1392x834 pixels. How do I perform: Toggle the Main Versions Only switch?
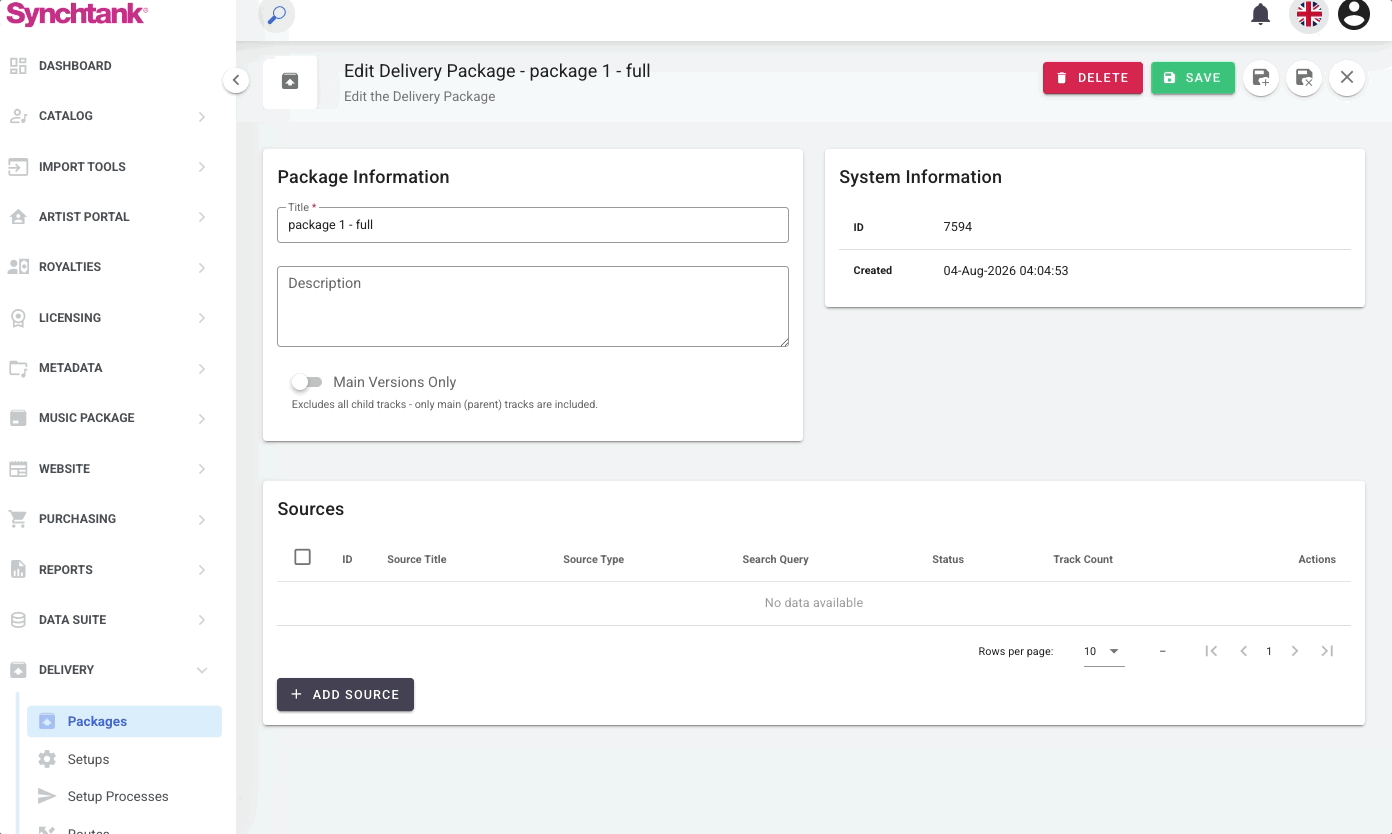pos(306,382)
